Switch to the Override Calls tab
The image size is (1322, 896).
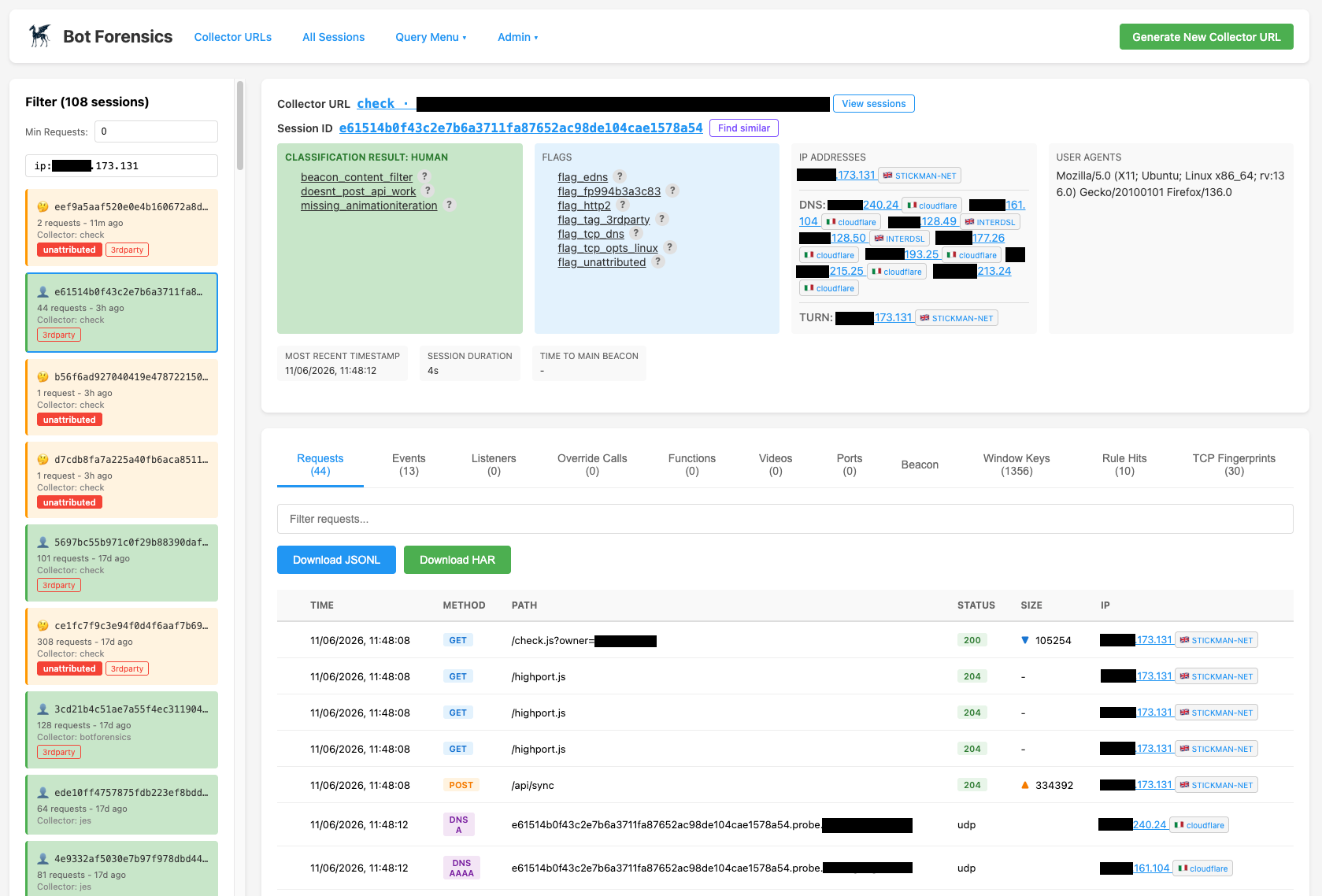pos(592,465)
